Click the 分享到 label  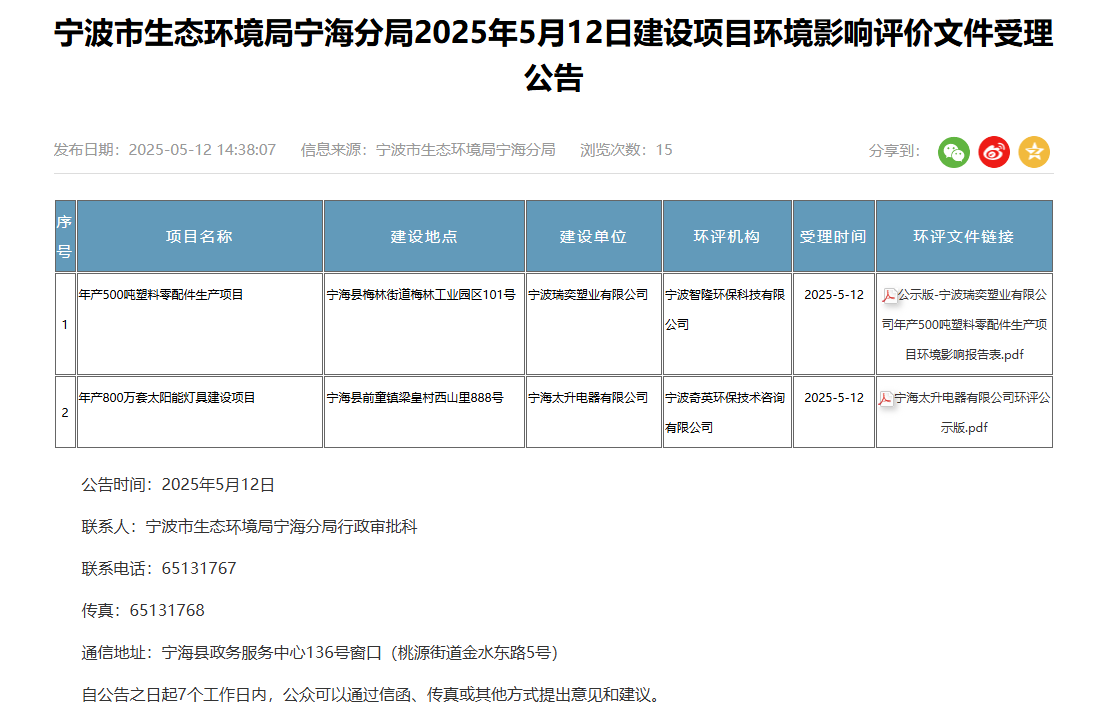894,151
